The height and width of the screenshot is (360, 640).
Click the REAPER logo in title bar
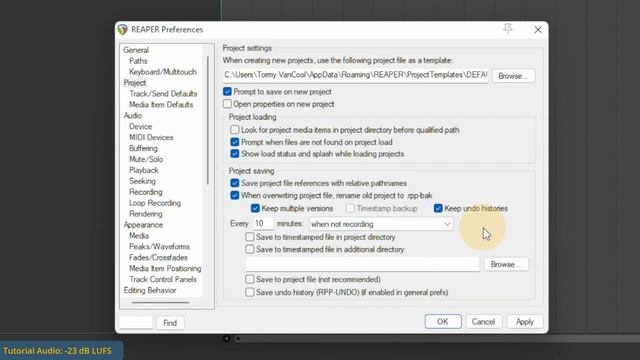(122, 29)
